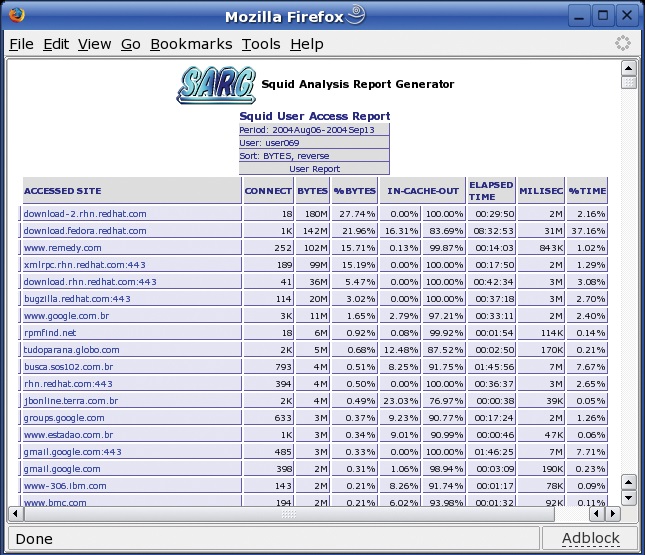Open www-306.ibm.com link
Image resolution: width=645 pixels, height=555 pixels.
pos(65,486)
